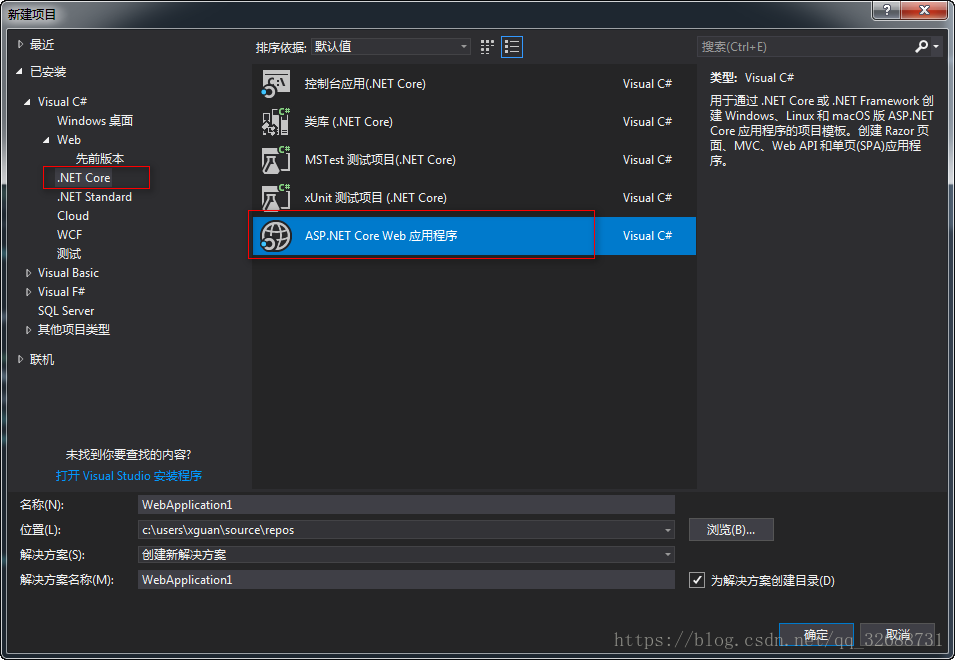Click Visual C# label in 类库 row

tap(647, 122)
